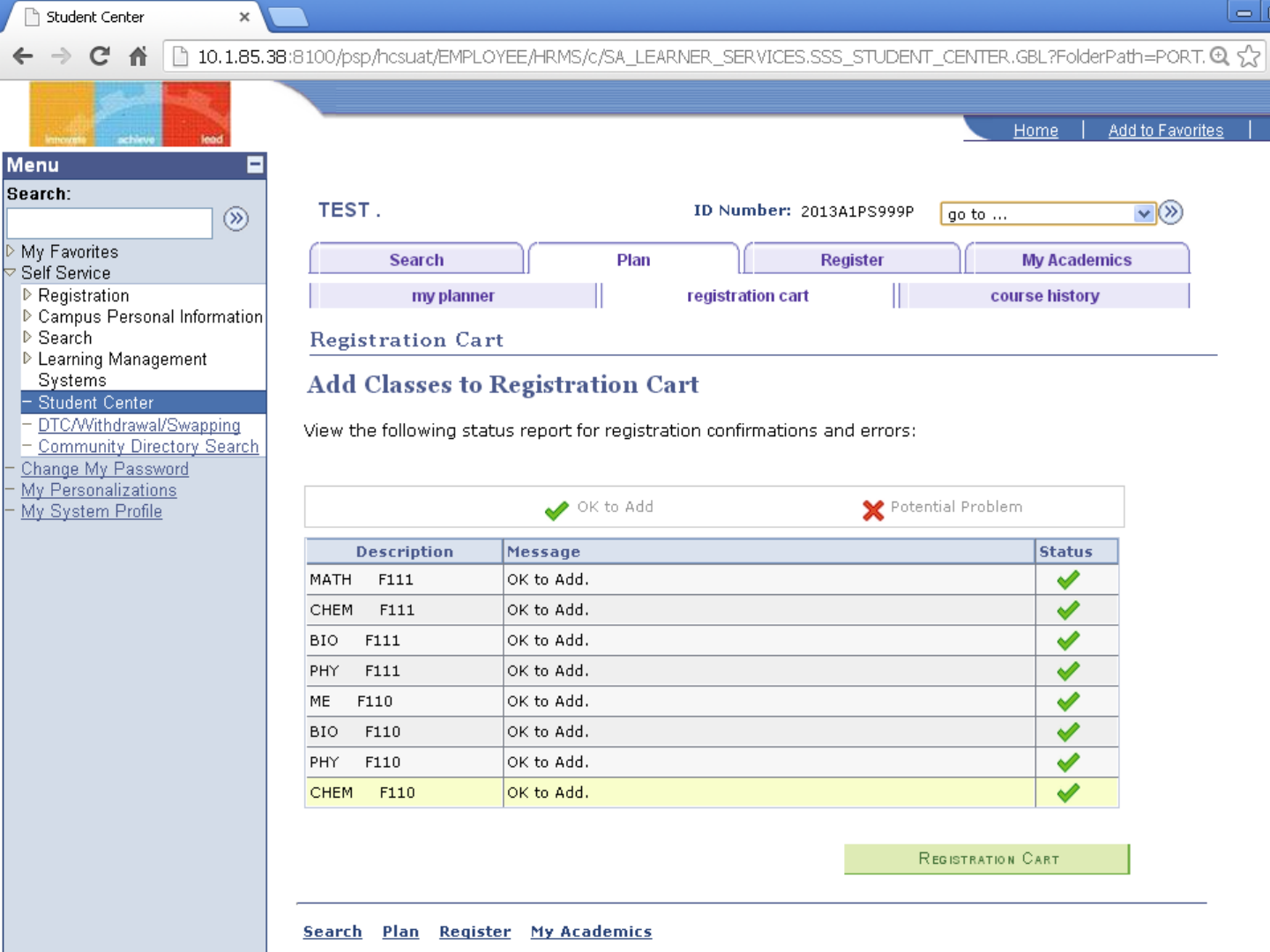Collapse the Self Service menu section
1270x952 pixels.
coord(11,272)
